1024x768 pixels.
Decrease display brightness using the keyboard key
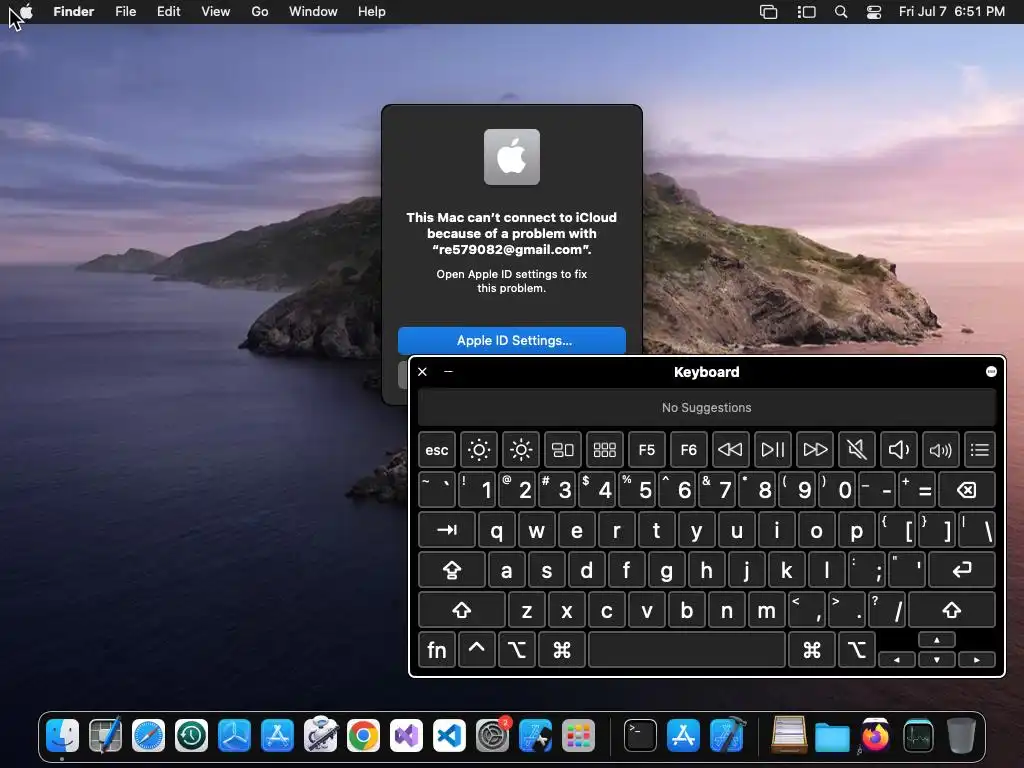pyautogui.click(x=479, y=450)
